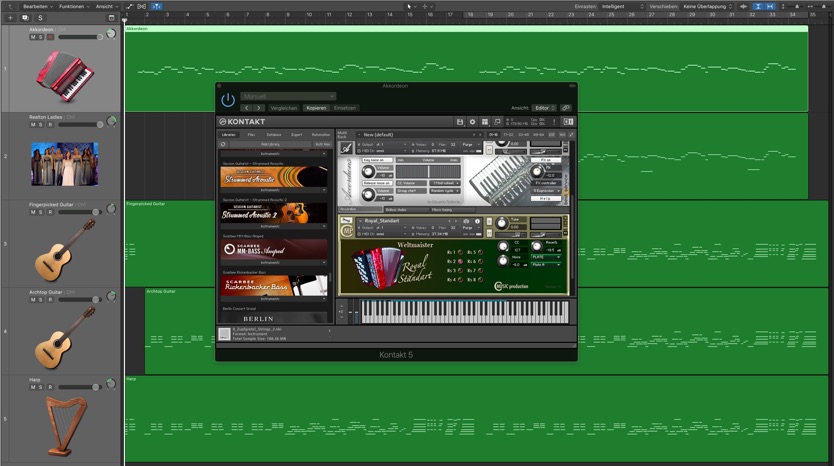
Task: Open the Bearbeiten menu
Action: click(x=38, y=6)
